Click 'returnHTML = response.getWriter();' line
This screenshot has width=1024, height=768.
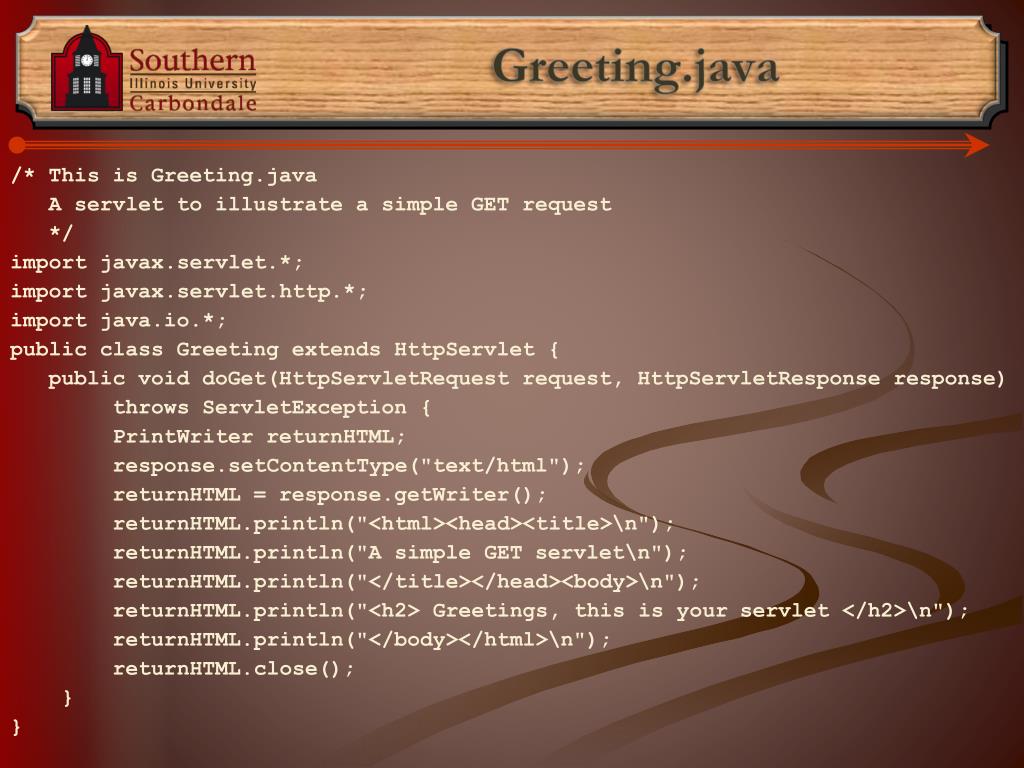pos(330,494)
